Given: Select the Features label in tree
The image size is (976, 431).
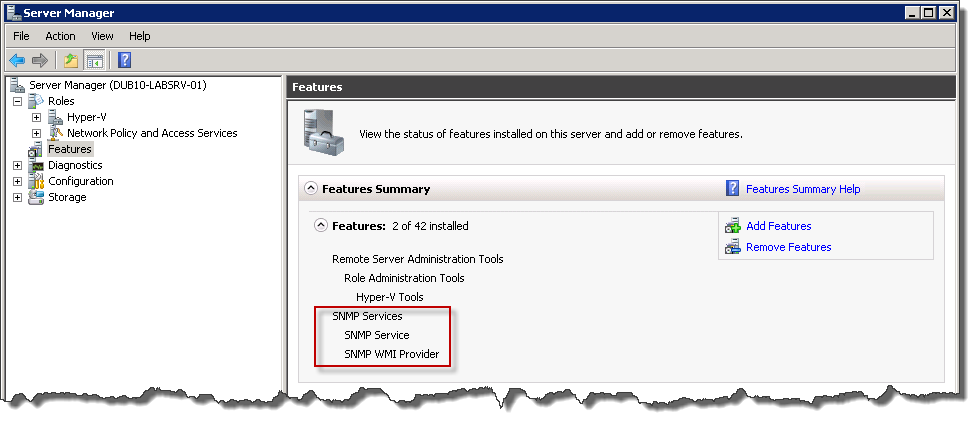Looking at the screenshot, I should [70, 149].
